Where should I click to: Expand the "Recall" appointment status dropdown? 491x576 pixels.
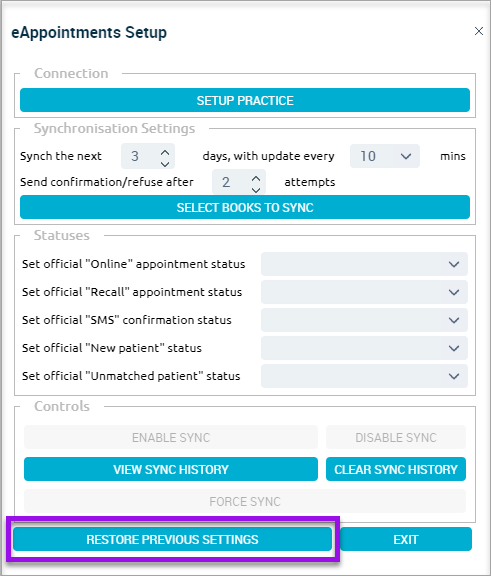(x=364, y=292)
